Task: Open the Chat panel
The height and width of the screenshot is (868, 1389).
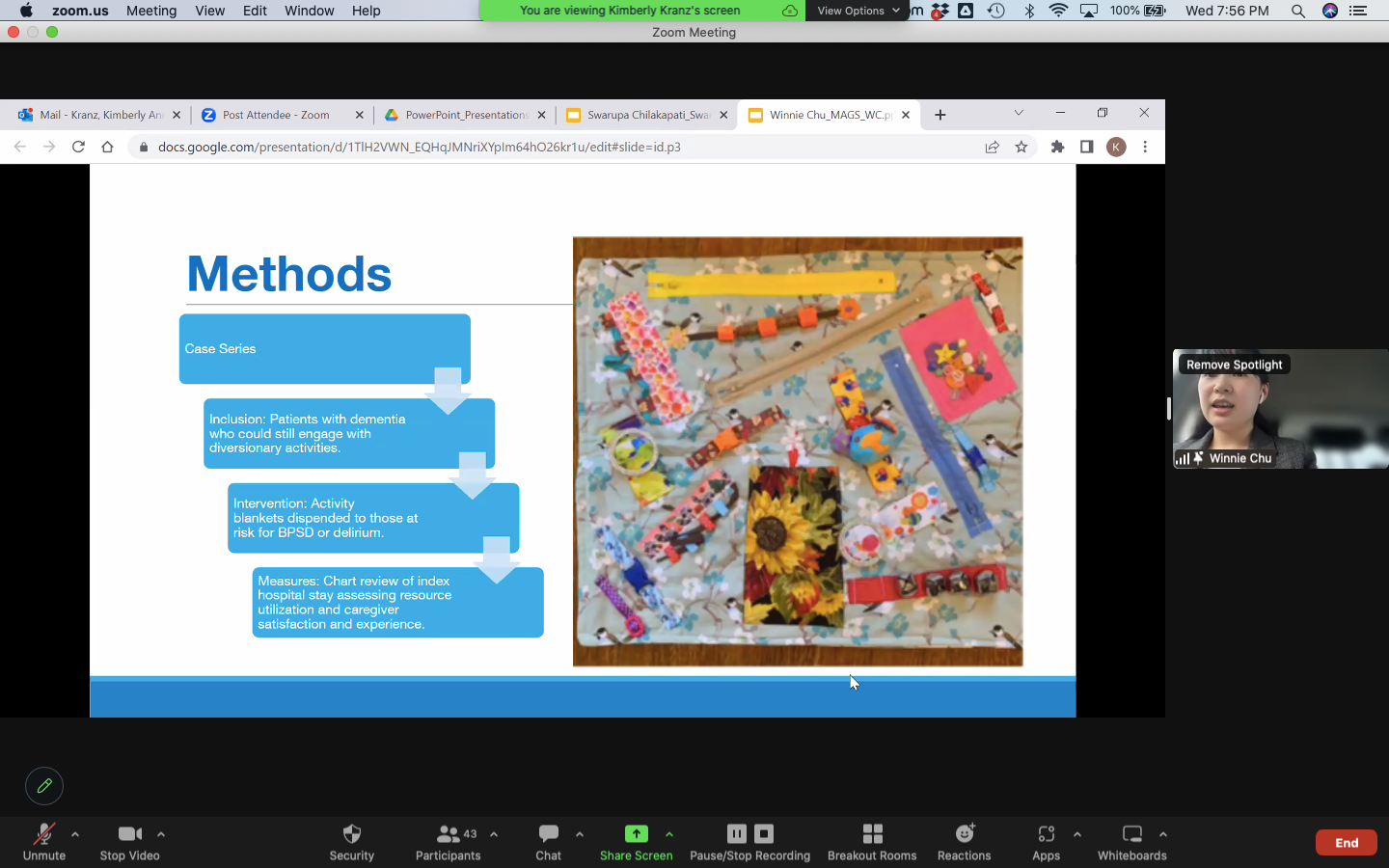Action: click(x=548, y=842)
